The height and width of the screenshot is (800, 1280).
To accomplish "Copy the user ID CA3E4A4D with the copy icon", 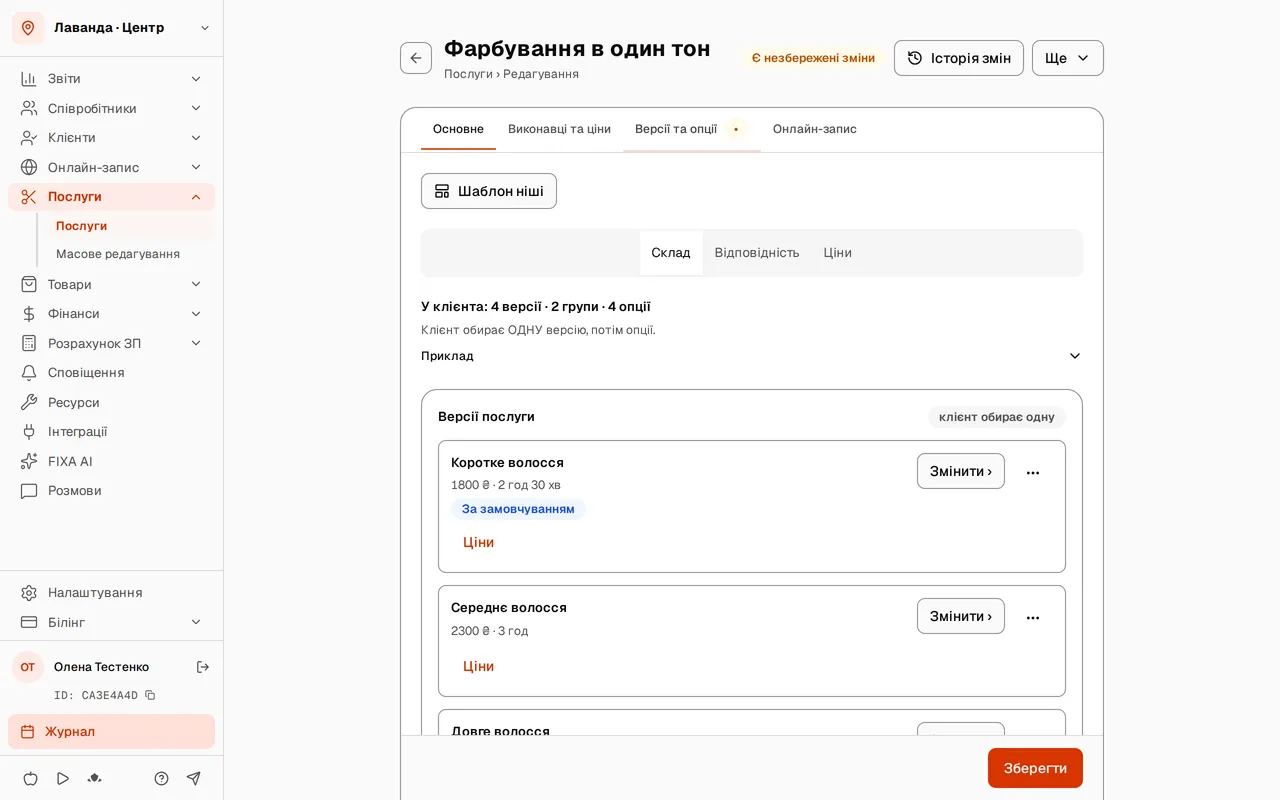I will [x=150, y=695].
